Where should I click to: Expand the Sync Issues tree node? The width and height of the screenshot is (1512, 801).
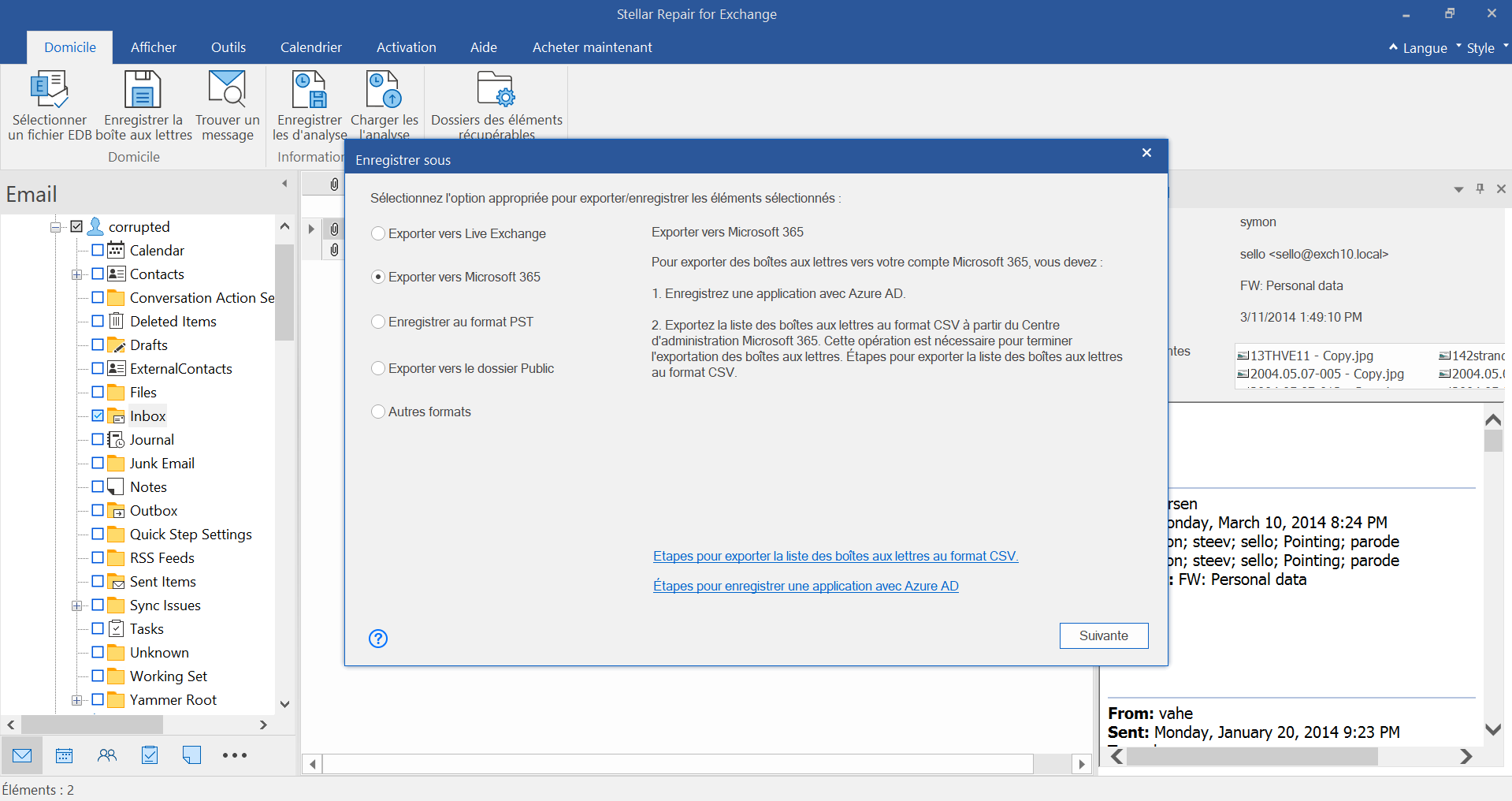pyautogui.click(x=77, y=605)
